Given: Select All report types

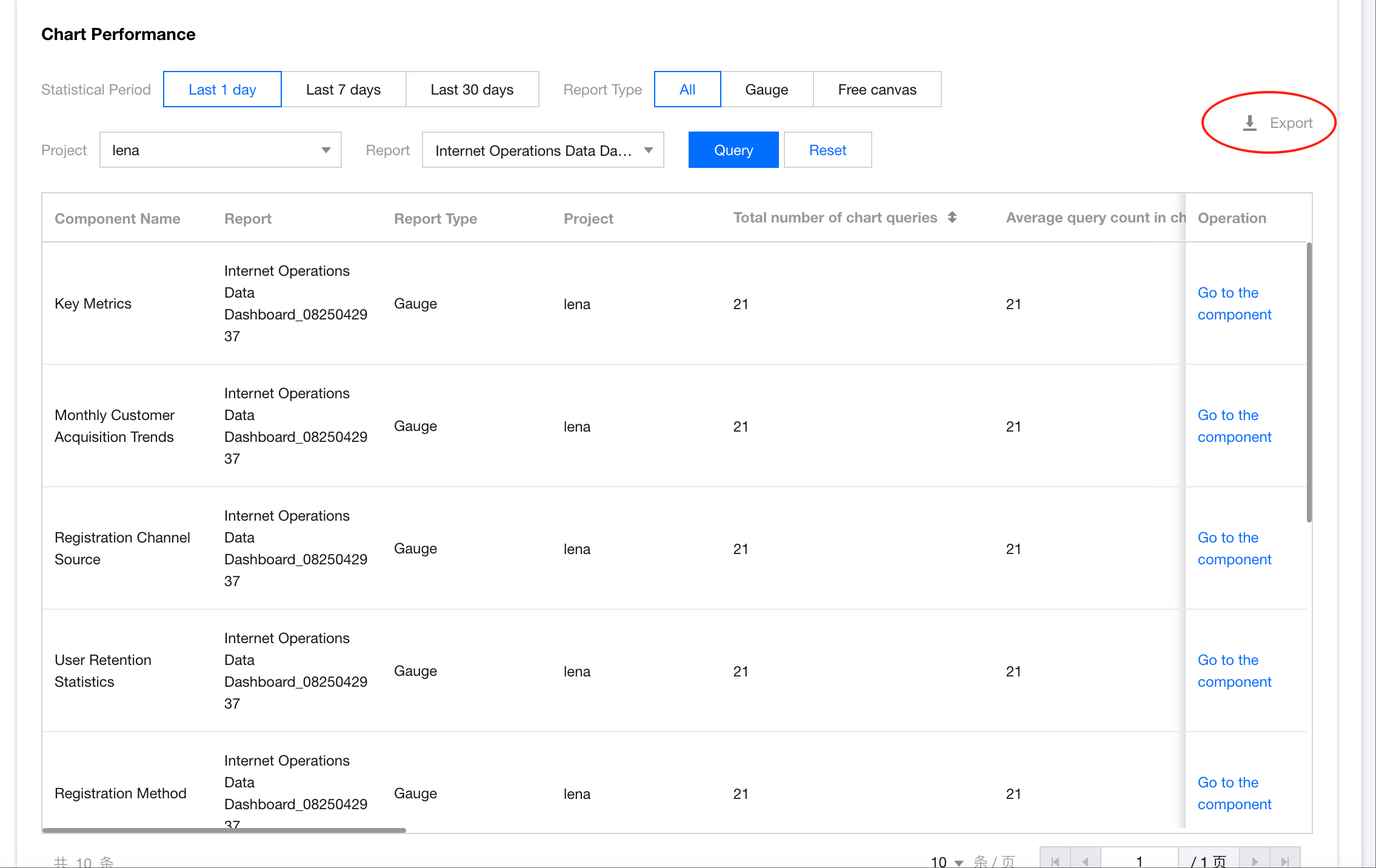Looking at the screenshot, I should point(687,90).
